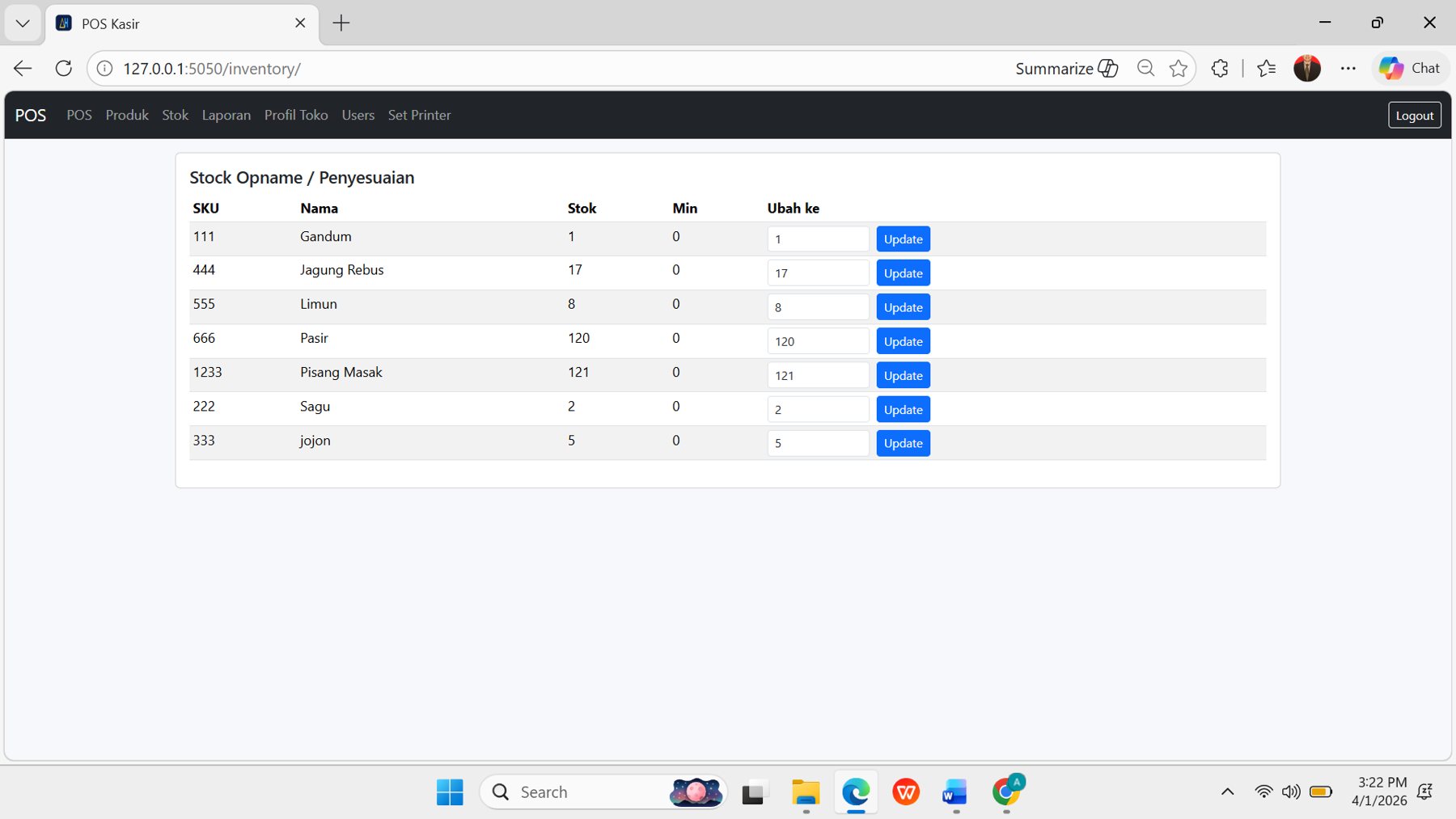This screenshot has height=819, width=1456.
Task: Update the stock for jojon
Action: [902, 443]
